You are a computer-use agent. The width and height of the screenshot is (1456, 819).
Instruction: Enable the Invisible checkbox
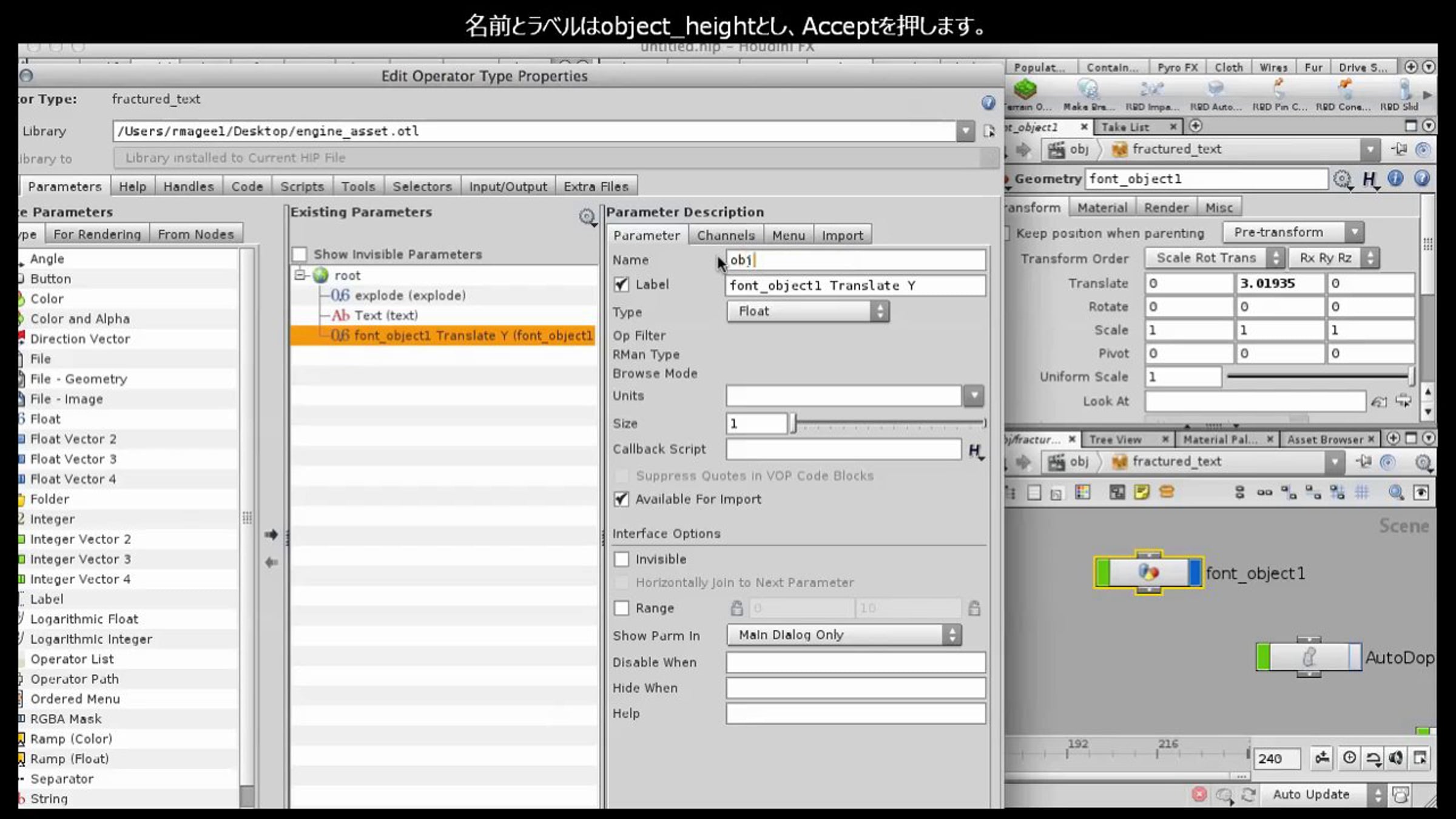(621, 559)
